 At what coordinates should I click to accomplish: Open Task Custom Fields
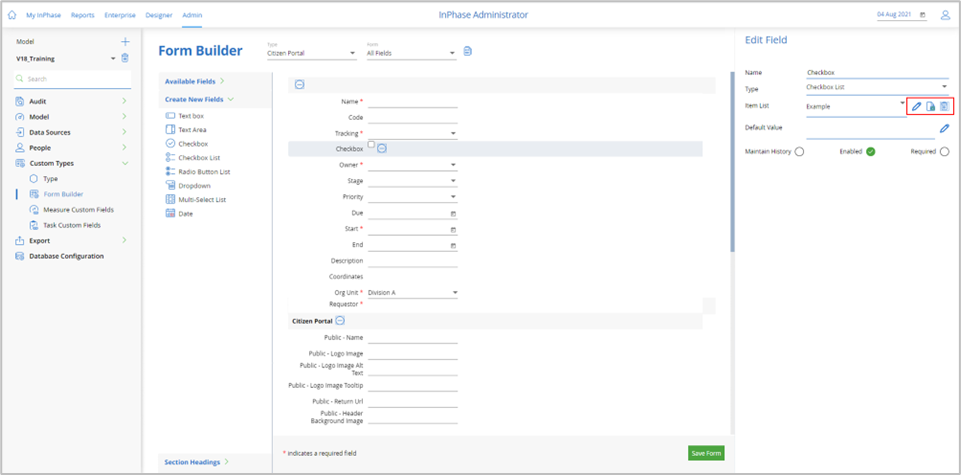pos(72,225)
